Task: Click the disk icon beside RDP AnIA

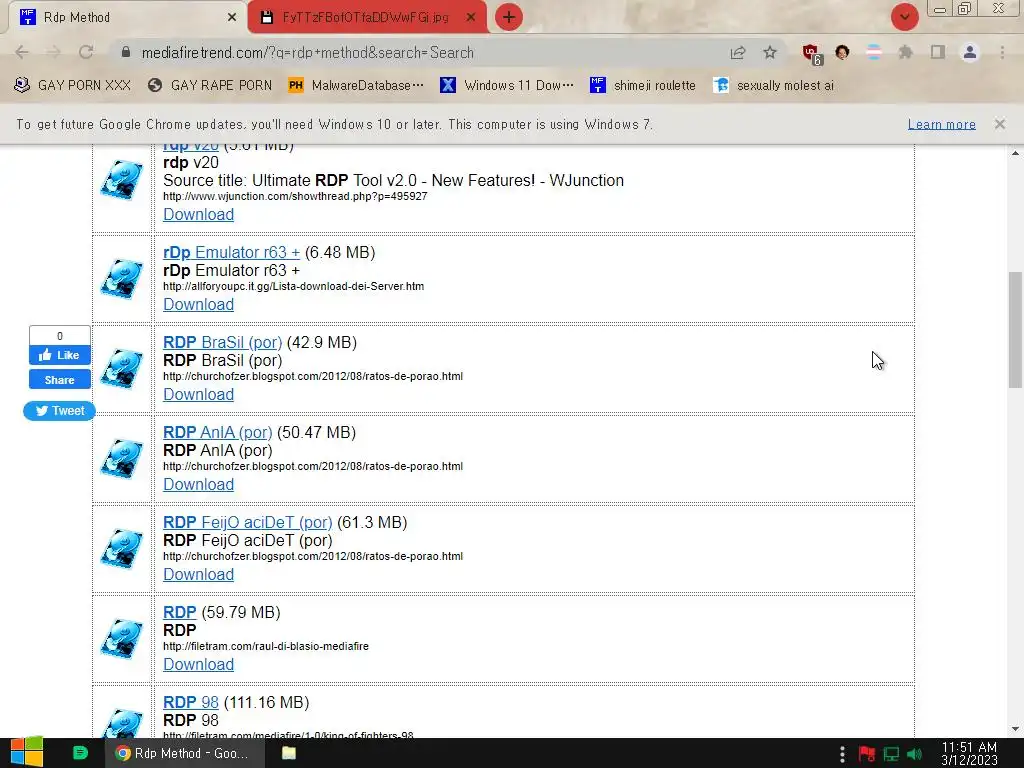Action: click(x=122, y=459)
